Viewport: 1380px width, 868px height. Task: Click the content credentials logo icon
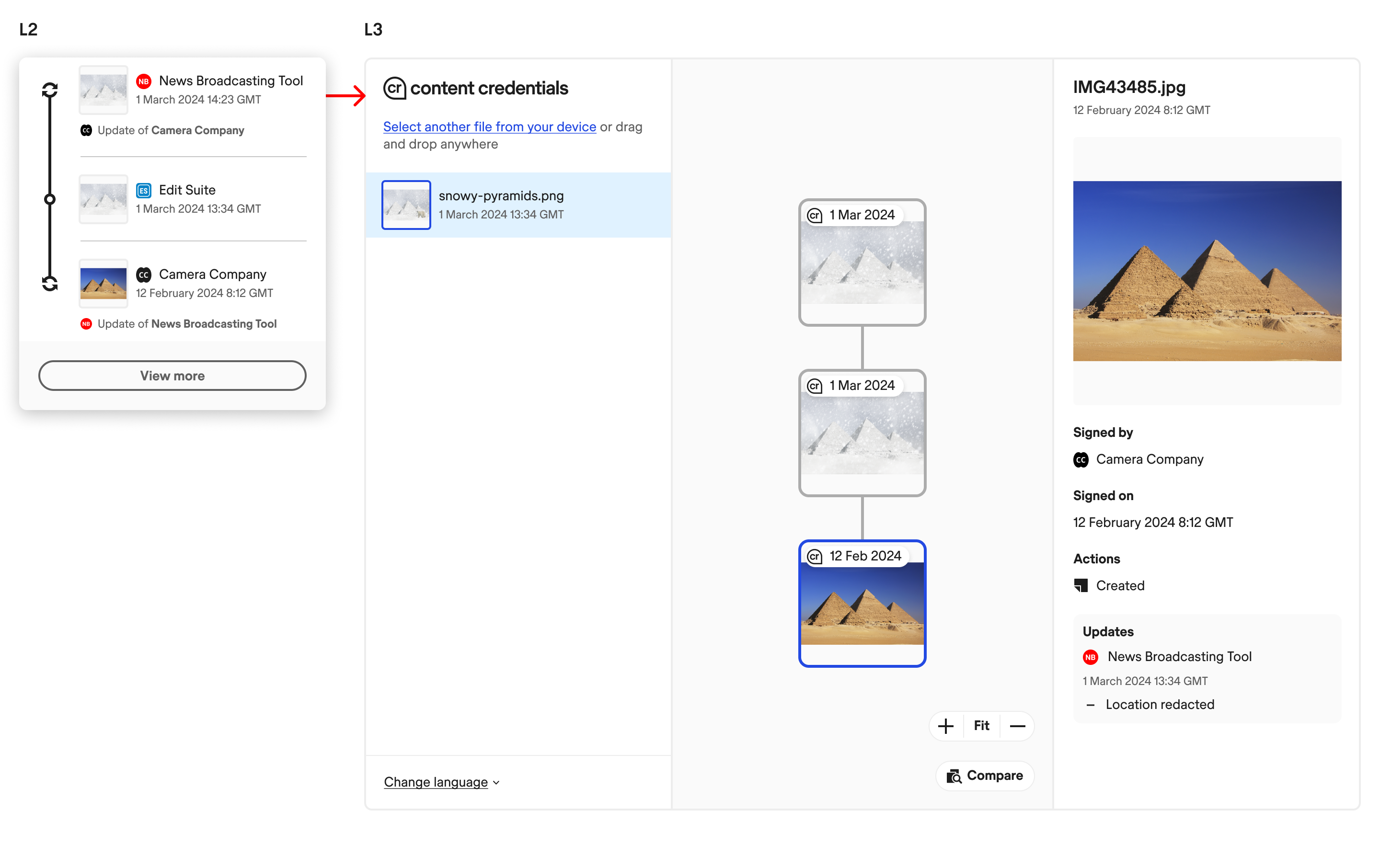(x=394, y=88)
